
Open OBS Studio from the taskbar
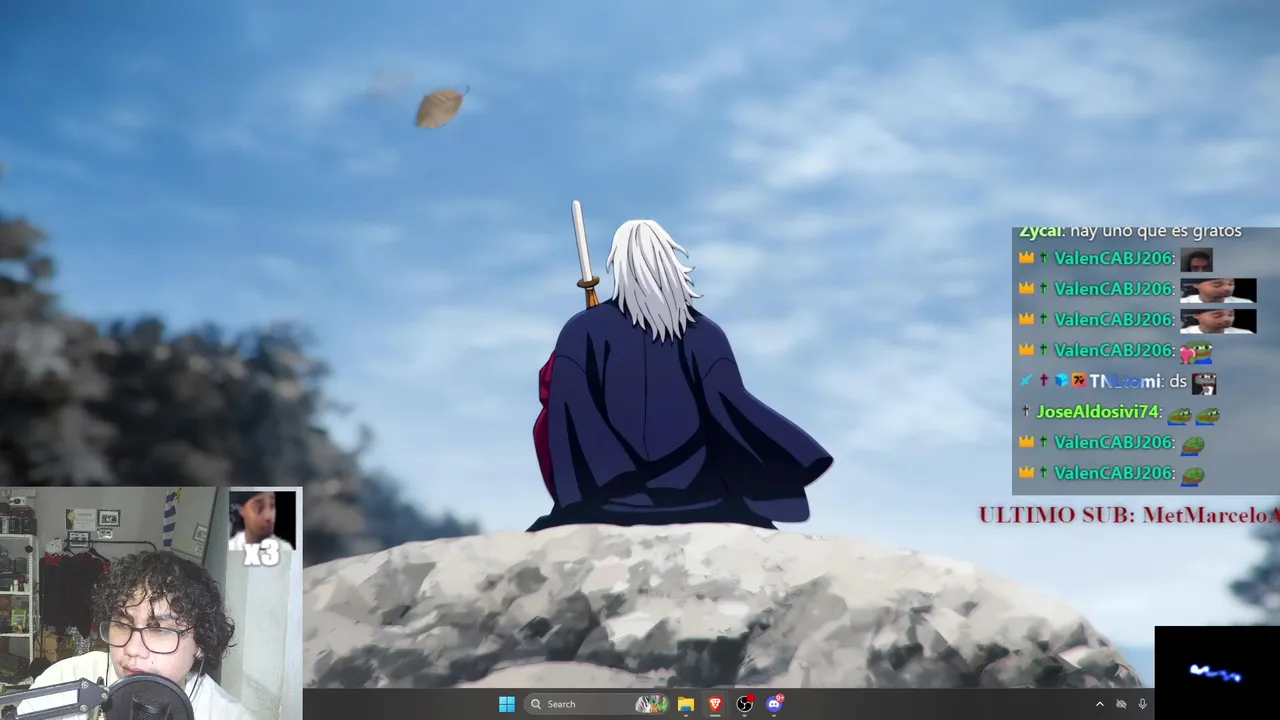(x=745, y=704)
